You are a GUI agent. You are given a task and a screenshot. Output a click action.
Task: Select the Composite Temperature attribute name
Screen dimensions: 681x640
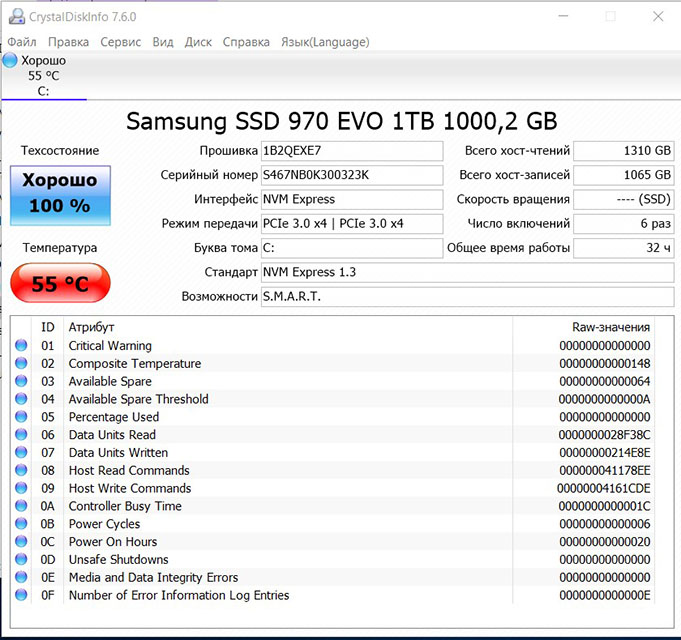click(135, 363)
